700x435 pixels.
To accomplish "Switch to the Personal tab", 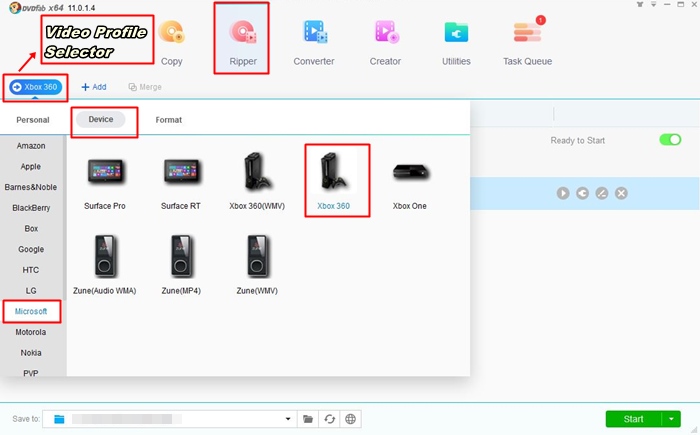I will point(33,120).
